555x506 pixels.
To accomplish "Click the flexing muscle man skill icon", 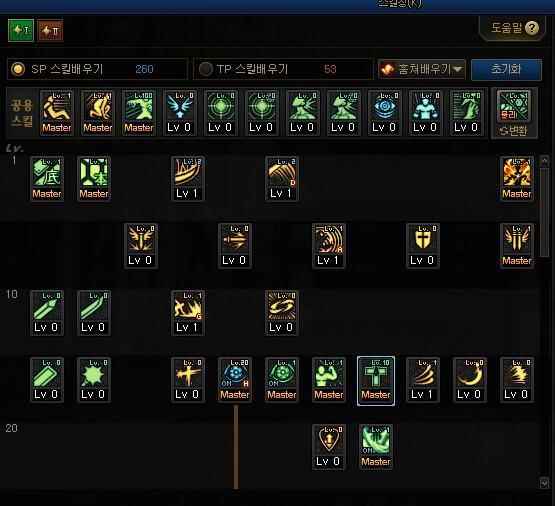I will coord(329,380).
